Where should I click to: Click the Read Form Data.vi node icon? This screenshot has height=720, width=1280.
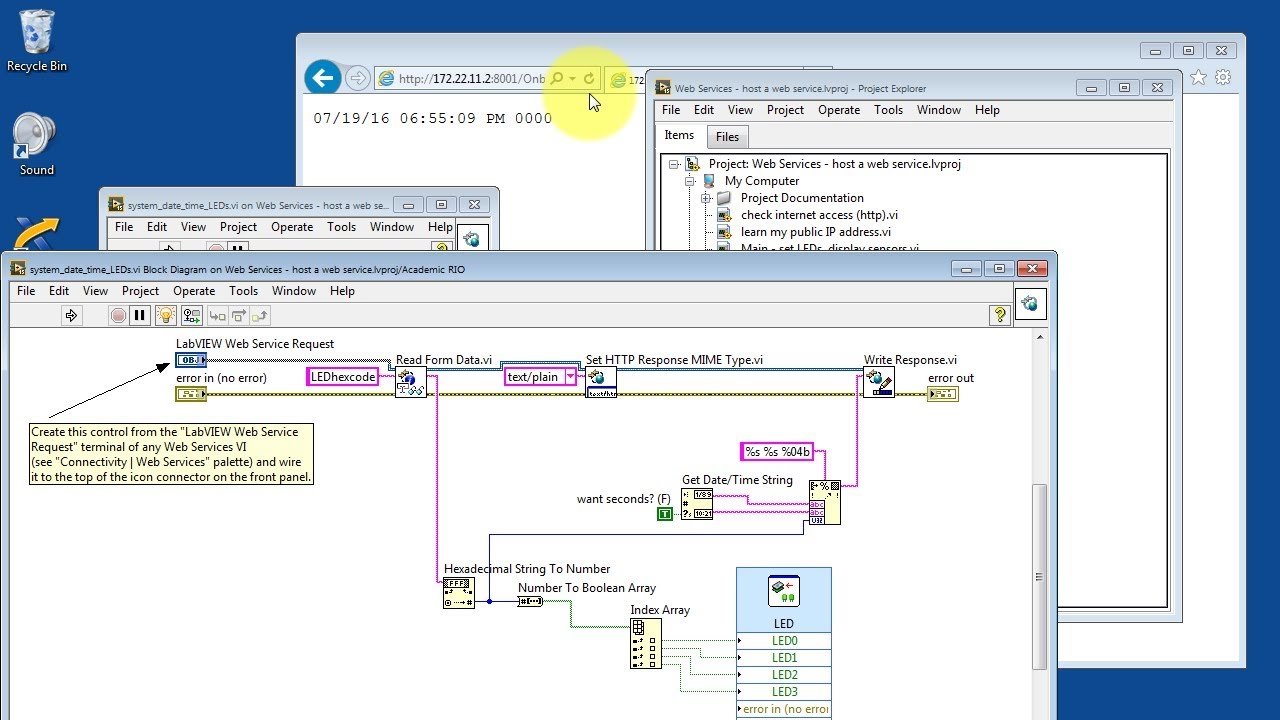pyautogui.click(x=410, y=381)
